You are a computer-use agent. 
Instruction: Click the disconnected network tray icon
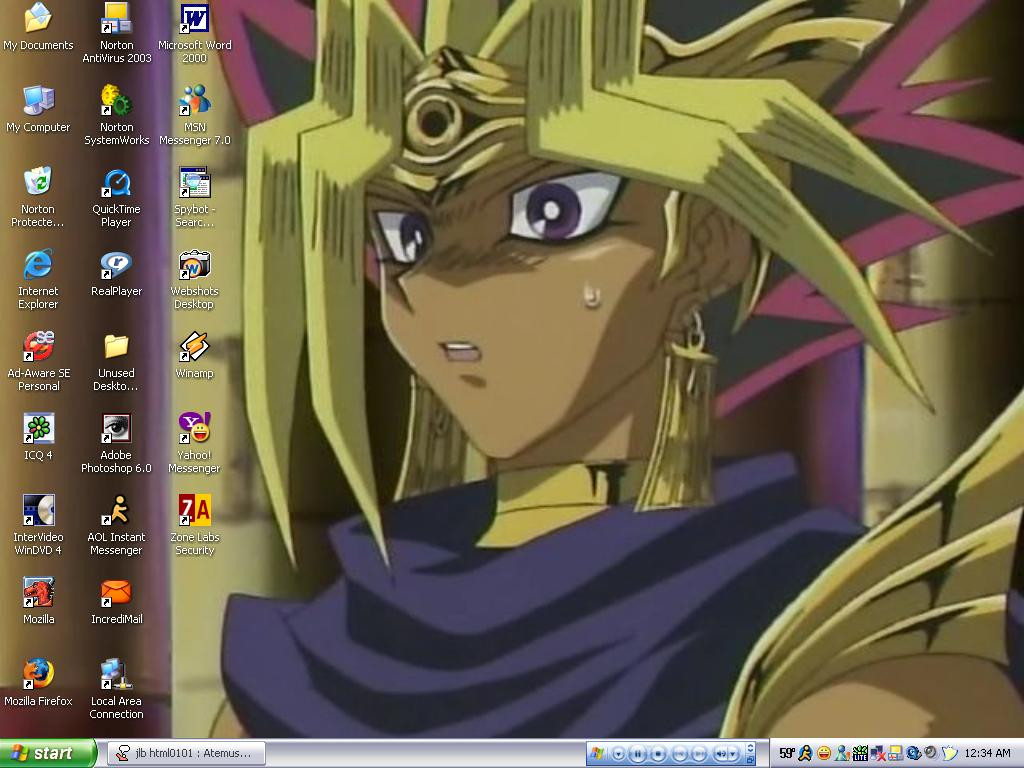coord(878,753)
